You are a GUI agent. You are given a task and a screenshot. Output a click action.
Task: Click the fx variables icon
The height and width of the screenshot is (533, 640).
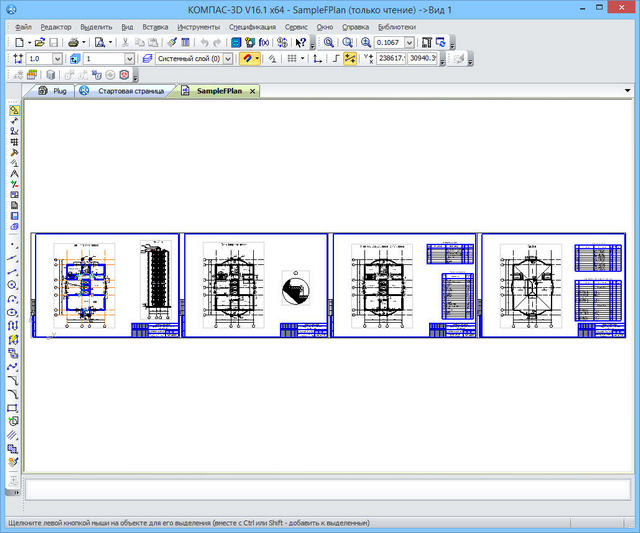264,43
